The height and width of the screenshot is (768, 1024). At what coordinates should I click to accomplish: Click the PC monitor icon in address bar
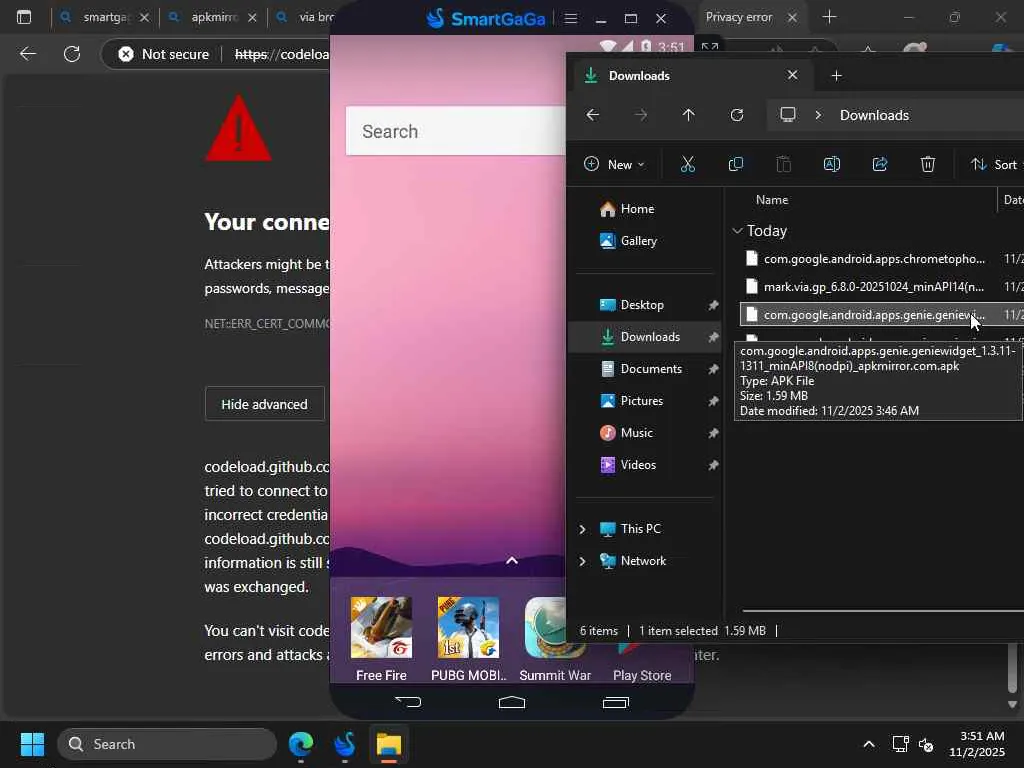[788, 115]
